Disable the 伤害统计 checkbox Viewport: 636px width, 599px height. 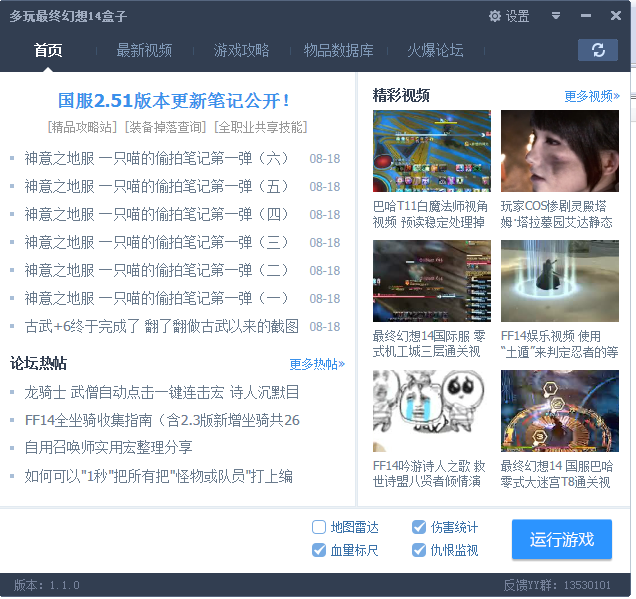pyautogui.click(x=419, y=527)
